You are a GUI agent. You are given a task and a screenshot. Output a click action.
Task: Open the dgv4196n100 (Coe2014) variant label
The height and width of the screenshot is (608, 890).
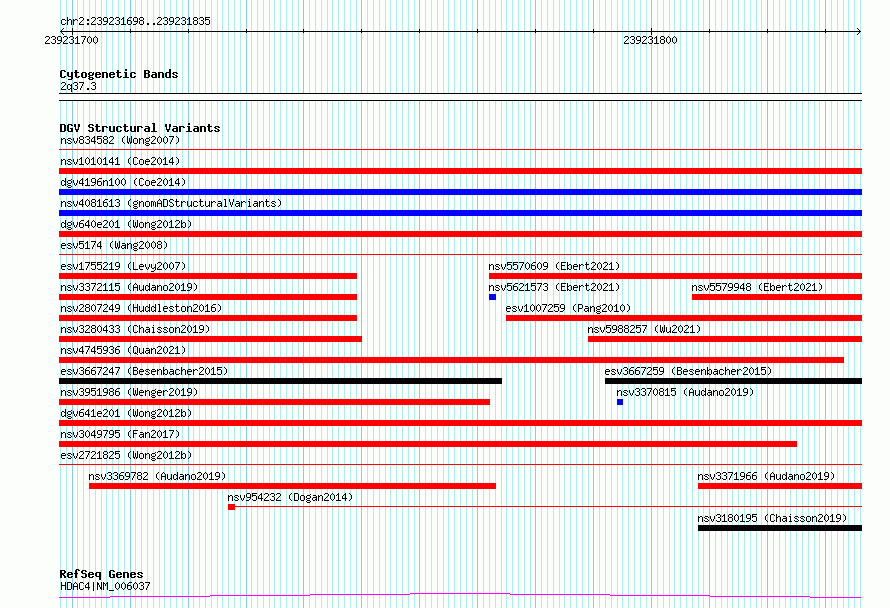click(x=123, y=182)
